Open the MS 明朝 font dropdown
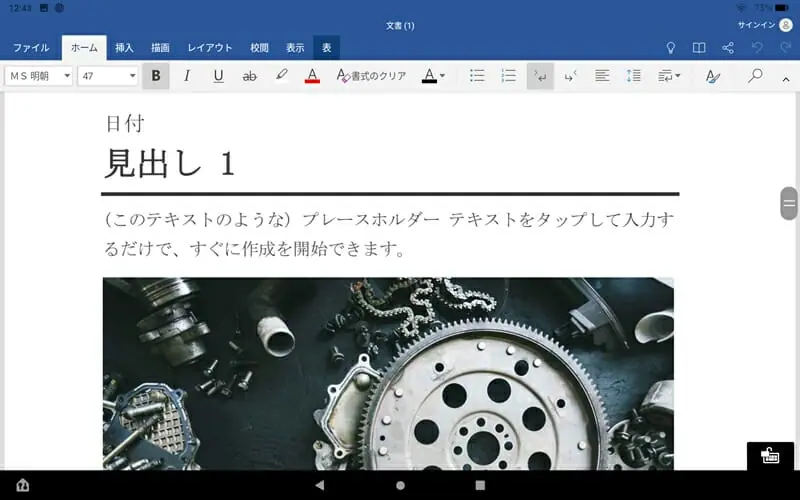The image size is (800, 500). [x=40, y=76]
